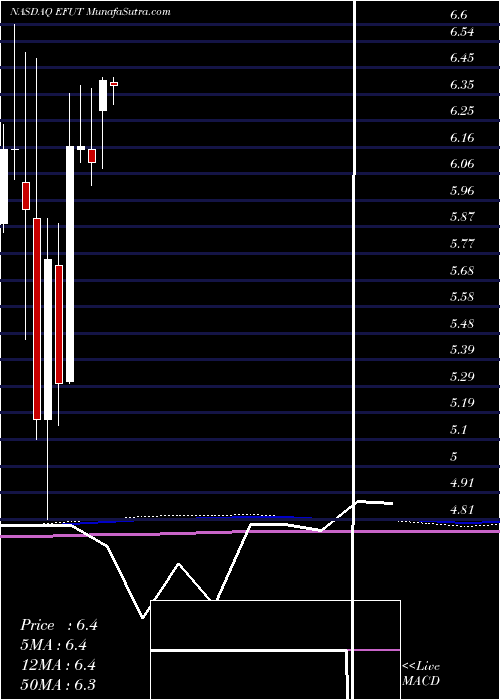Viewport: 500px width, 700px height.
Task: Click the 5.58 price axis label
Action: click(x=462, y=297)
